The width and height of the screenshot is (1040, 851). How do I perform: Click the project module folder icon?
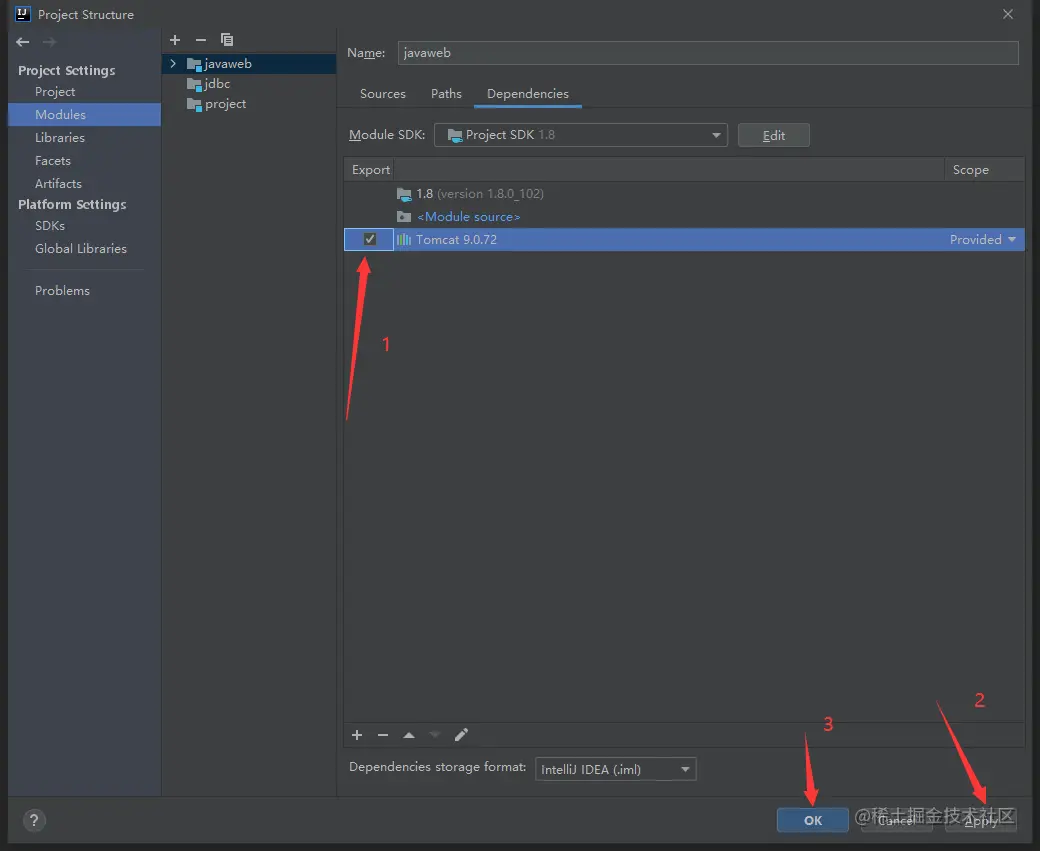coord(194,104)
